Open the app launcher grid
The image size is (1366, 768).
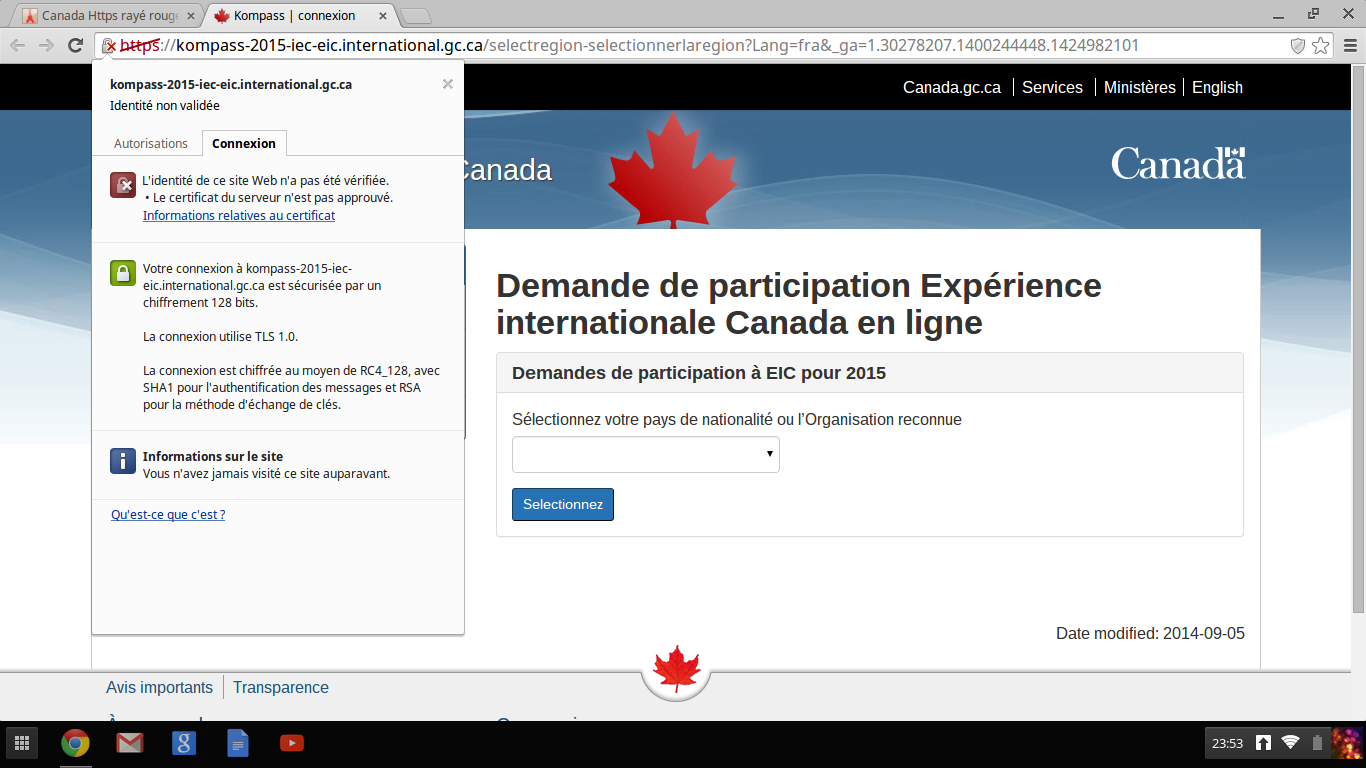tap(22, 743)
